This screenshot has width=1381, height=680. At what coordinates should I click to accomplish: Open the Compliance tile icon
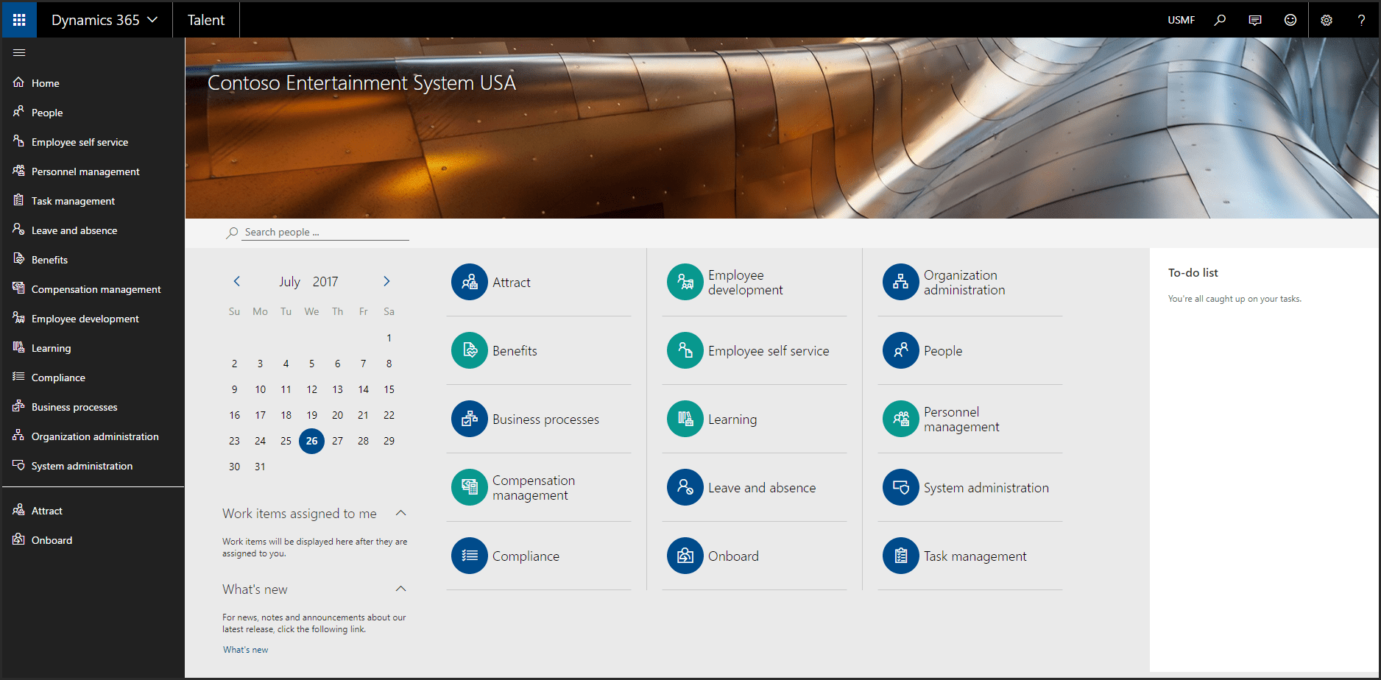click(469, 556)
